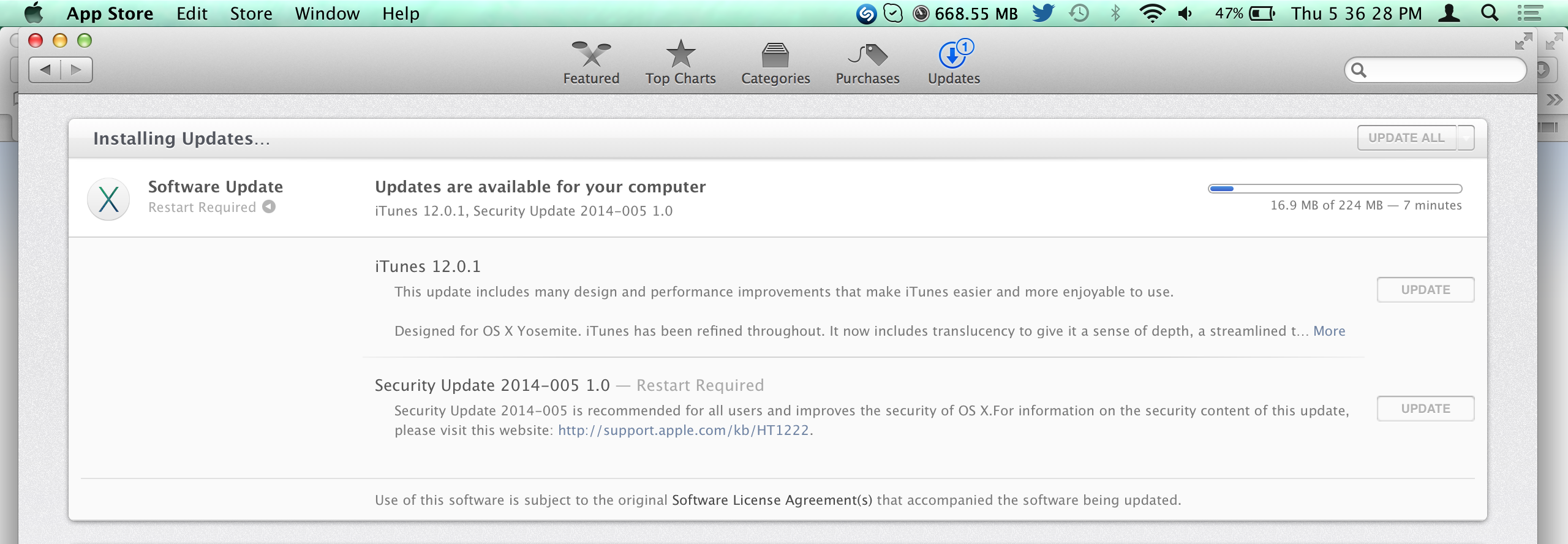Open the Edit menu
The width and height of the screenshot is (1568, 544).
[192, 13]
